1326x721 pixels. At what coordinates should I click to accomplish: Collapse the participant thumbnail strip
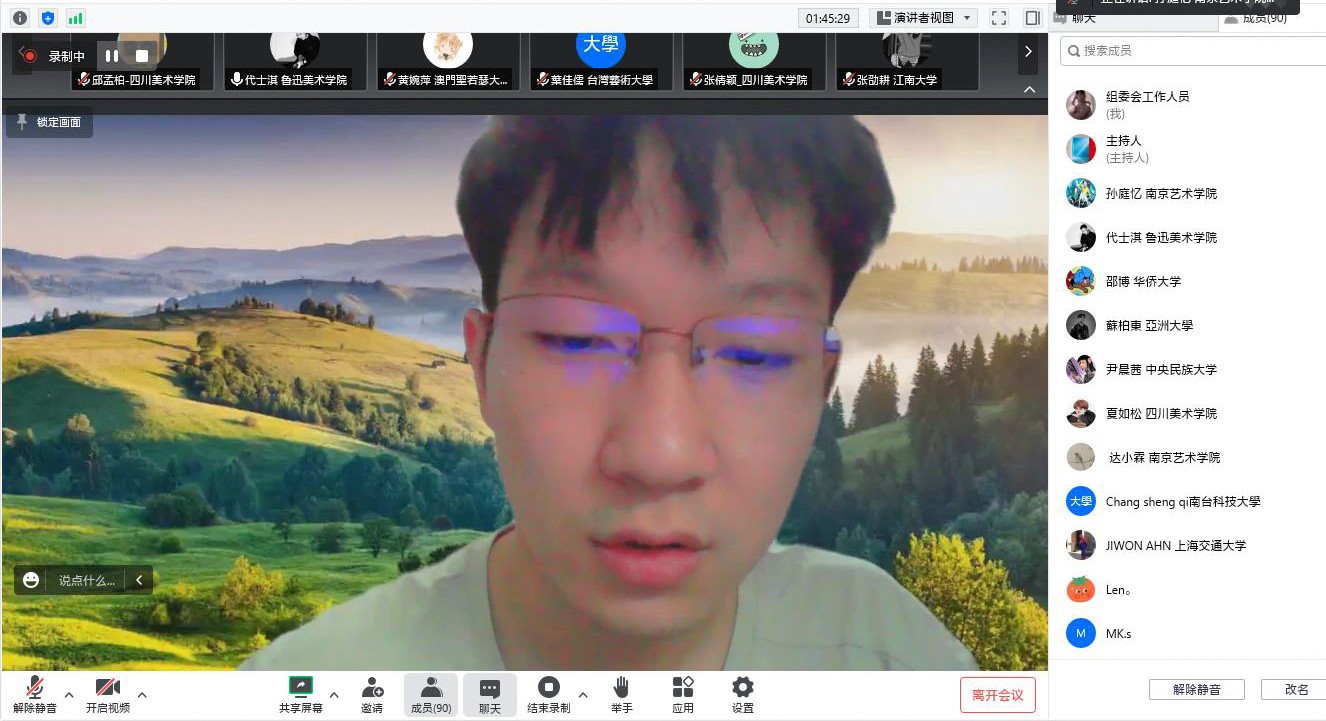pos(1029,90)
